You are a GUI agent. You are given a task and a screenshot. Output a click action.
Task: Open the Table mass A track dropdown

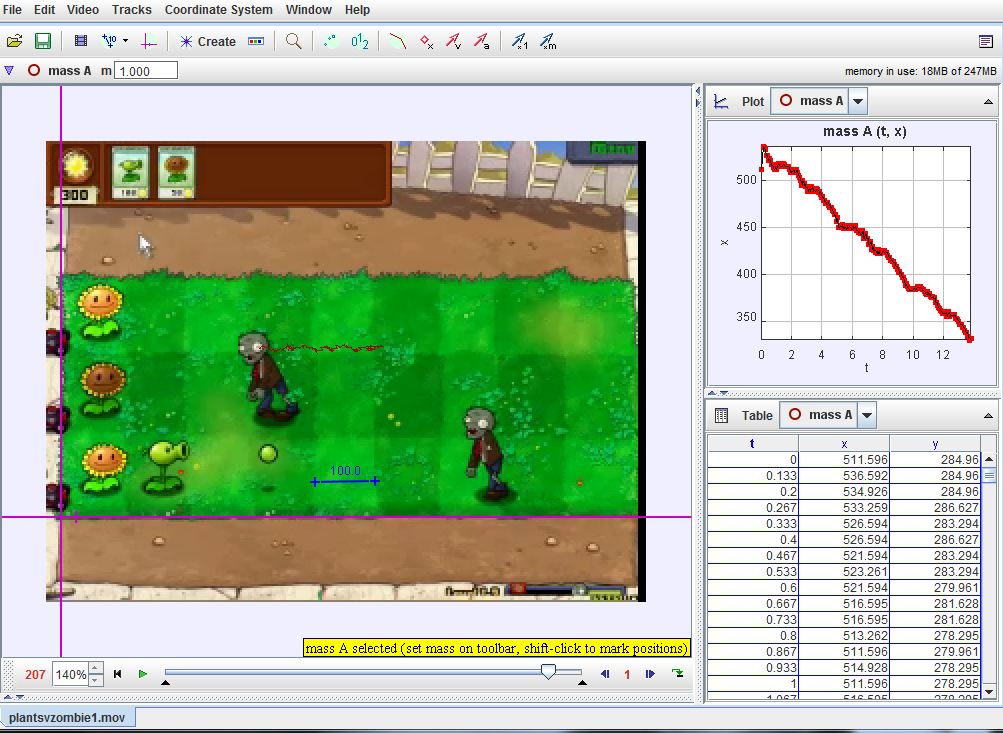[867, 415]
